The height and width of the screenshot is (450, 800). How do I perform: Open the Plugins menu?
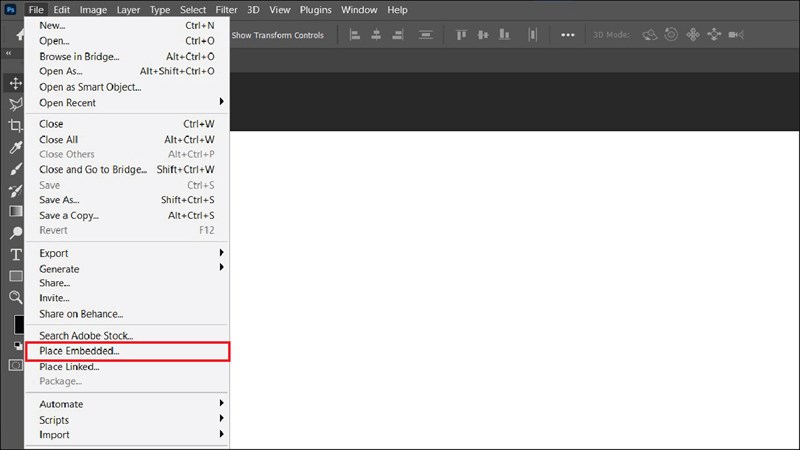315,10
